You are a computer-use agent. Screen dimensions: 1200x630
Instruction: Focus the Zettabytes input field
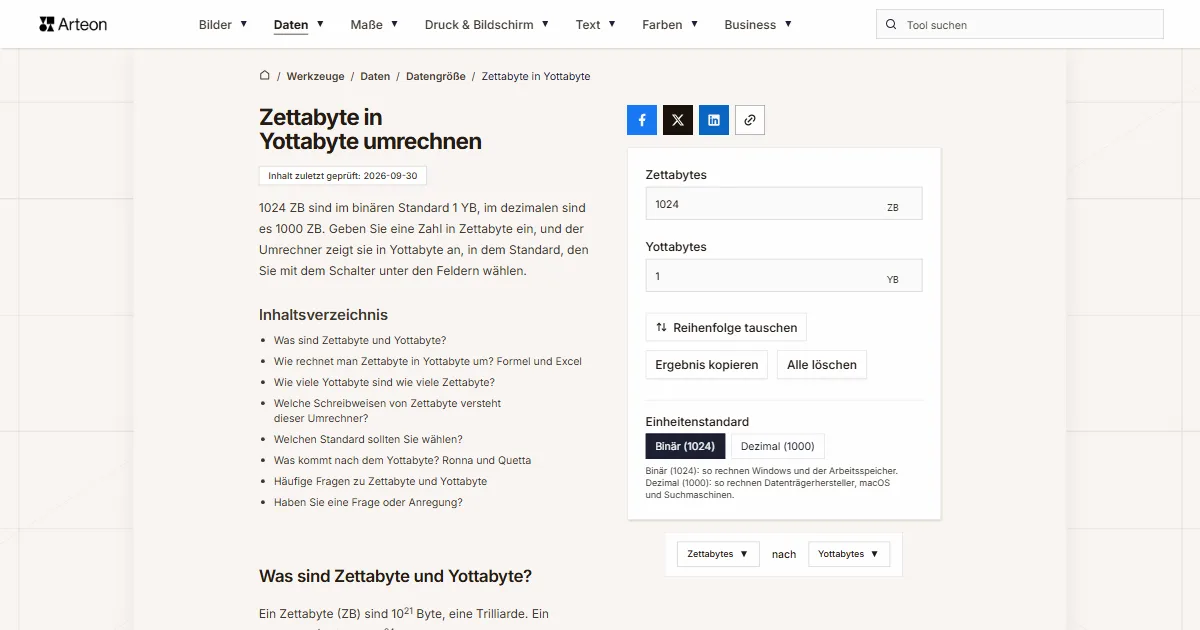tap(784, 204)
